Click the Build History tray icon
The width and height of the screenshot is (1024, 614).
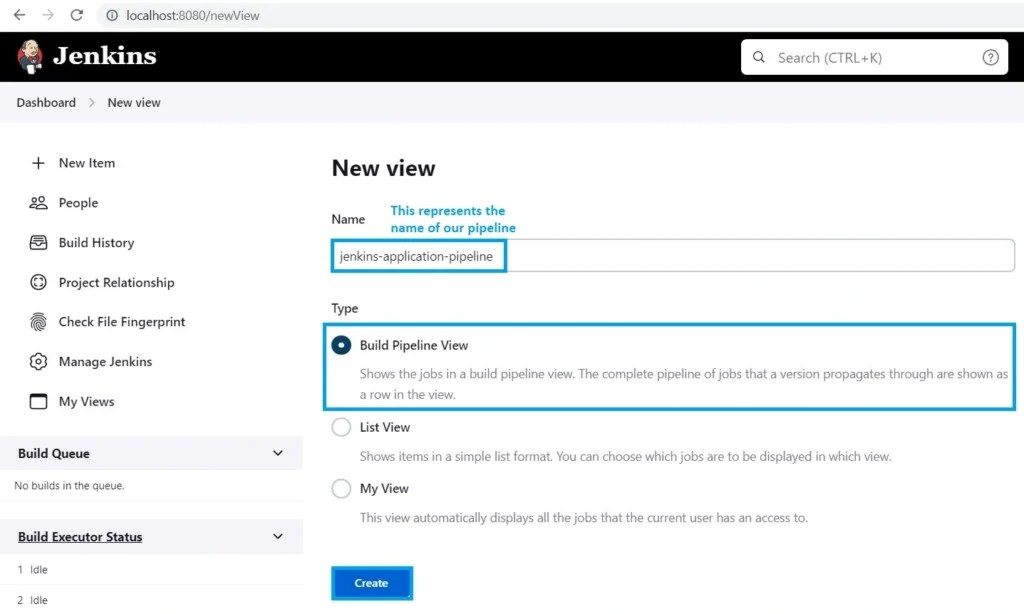39,242
